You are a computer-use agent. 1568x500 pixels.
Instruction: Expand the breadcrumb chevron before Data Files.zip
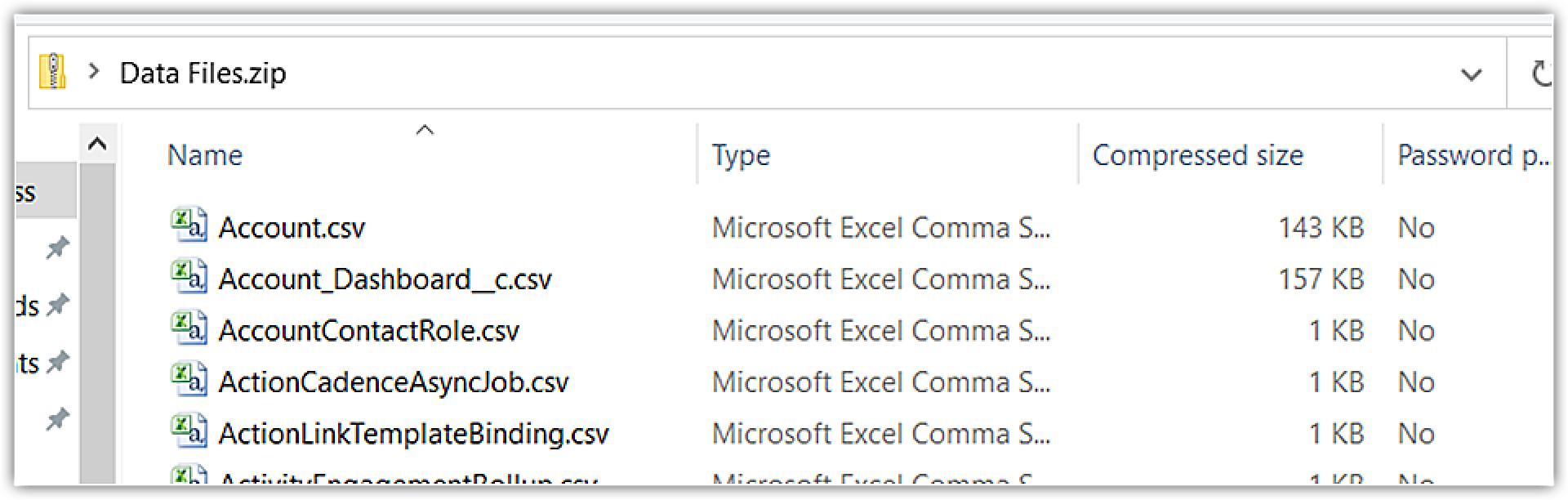(x=94, y=72)
